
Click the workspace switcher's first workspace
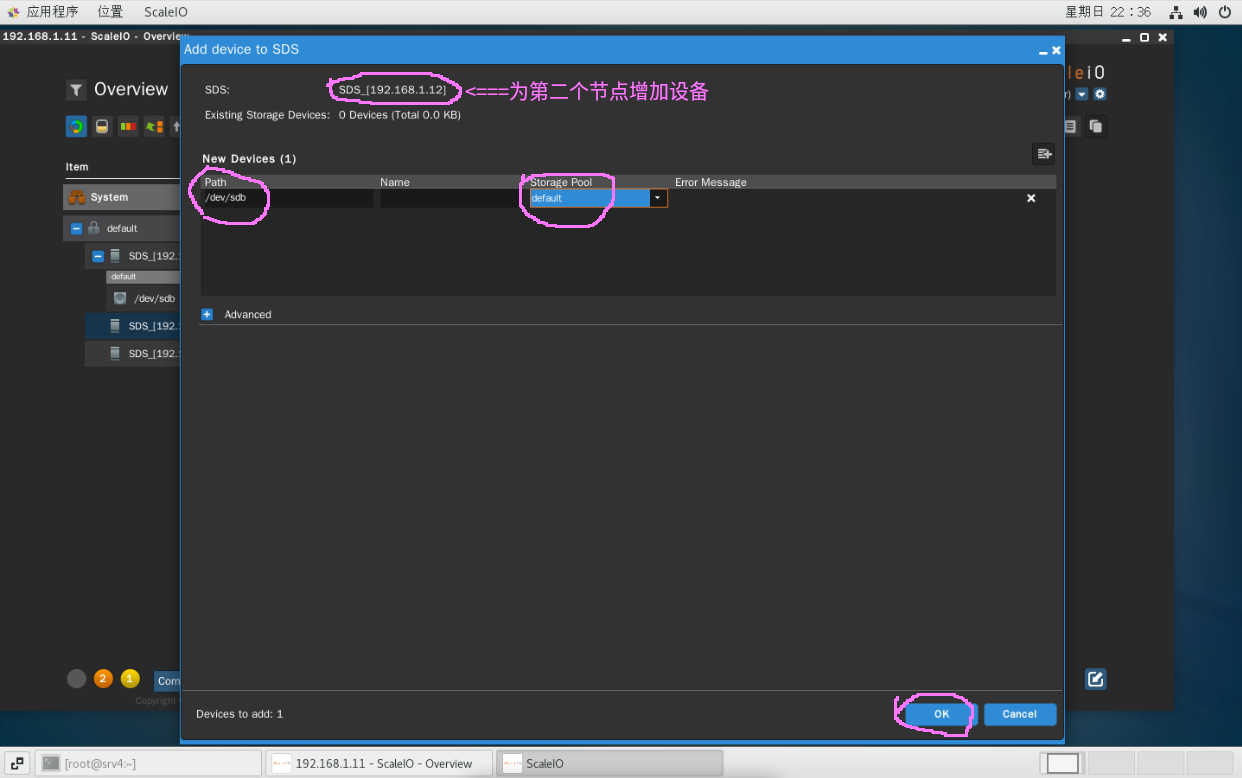coord(1063,764)
